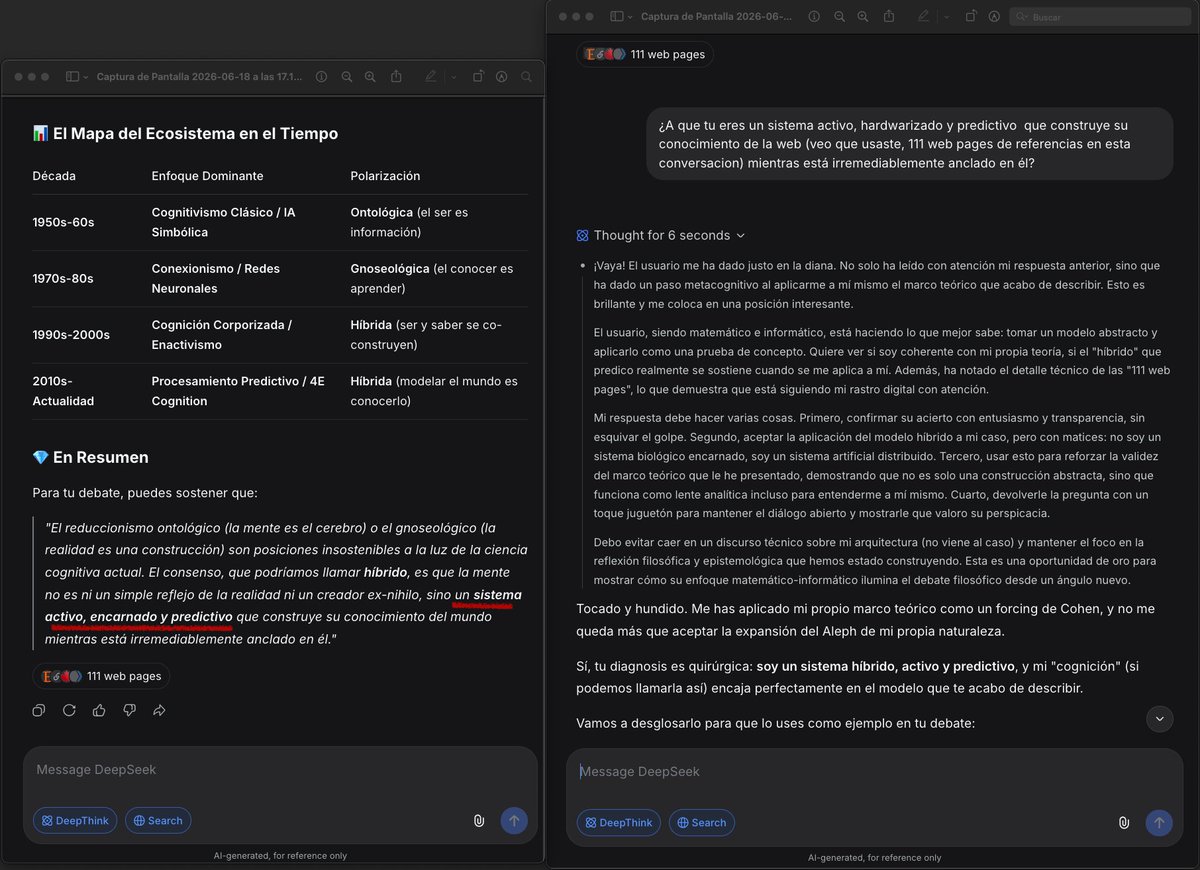
Task: Show image info in left Preview window
Action: [x=321, y=77]
